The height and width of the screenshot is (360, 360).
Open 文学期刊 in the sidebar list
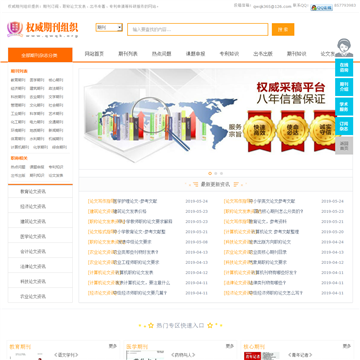(56, 97)
